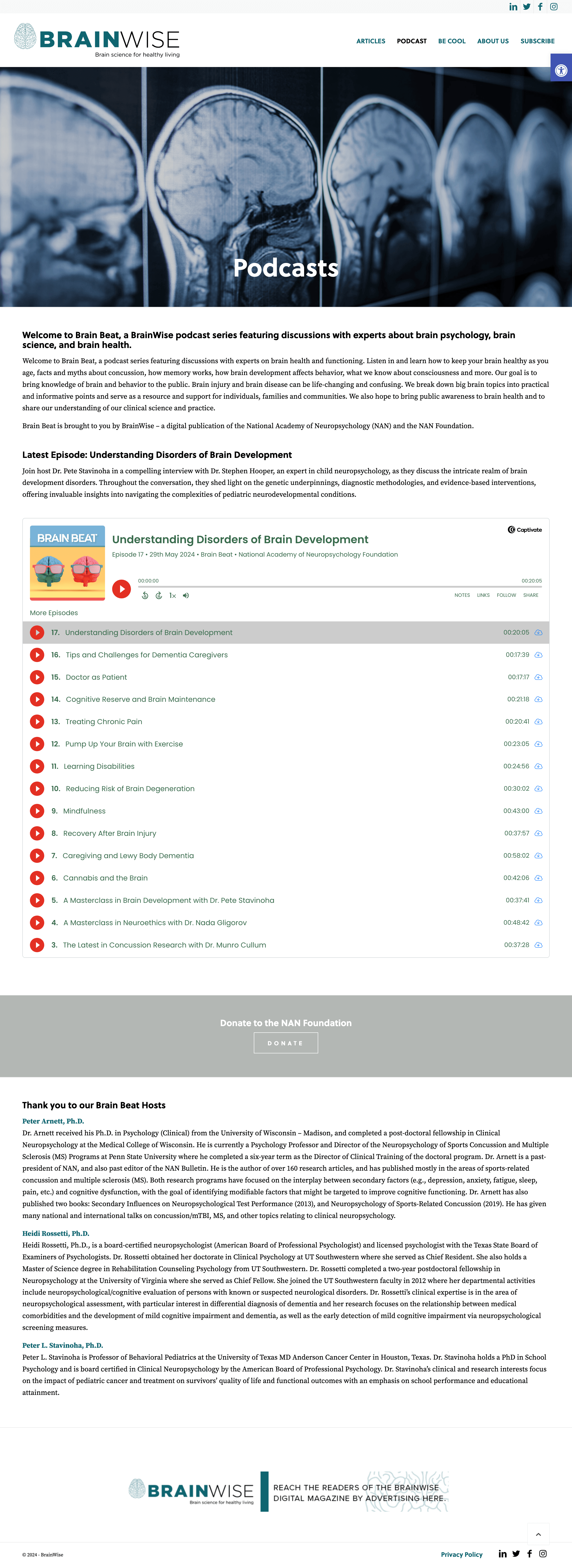572x1568 pixels.
Task: Open the LinkedIn icon in top header
Action: 513,7
